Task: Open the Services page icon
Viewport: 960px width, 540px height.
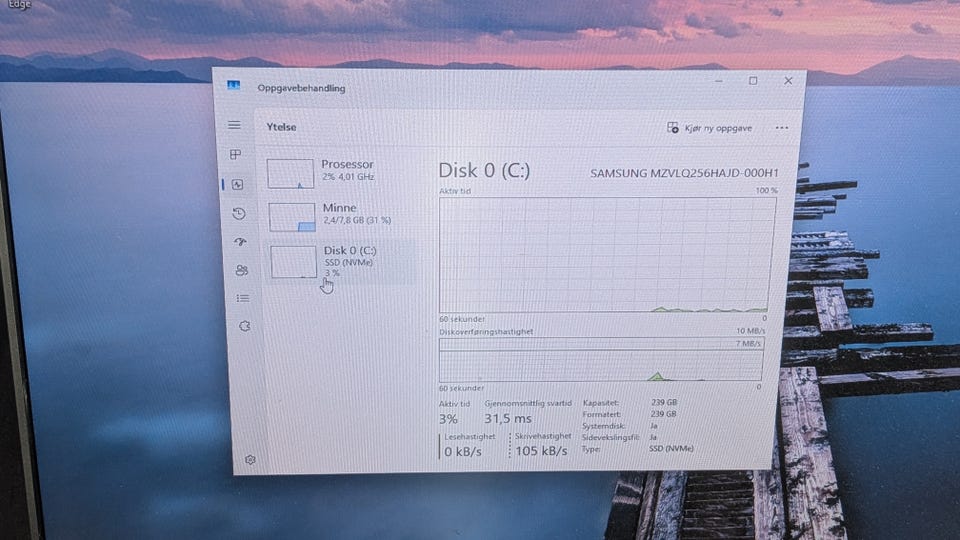Action: point(244,326)
